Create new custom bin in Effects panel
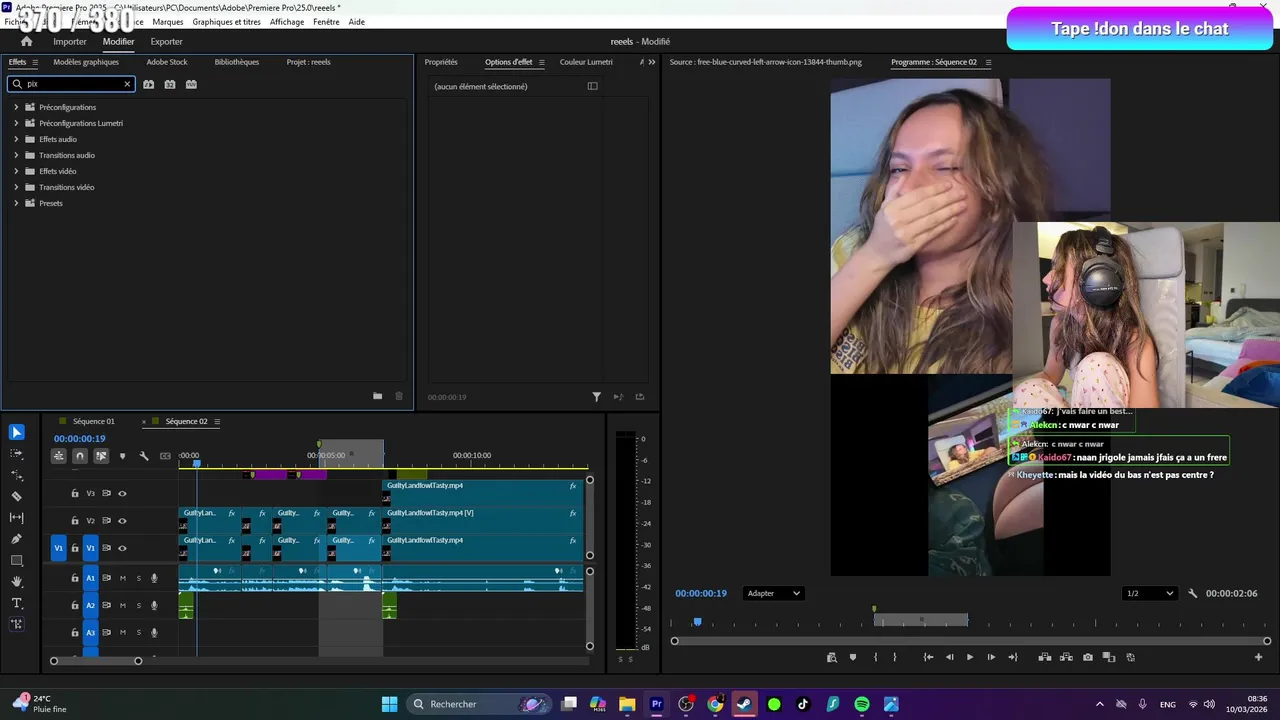Screen dimensions: 1280x720 click(377, 396)
